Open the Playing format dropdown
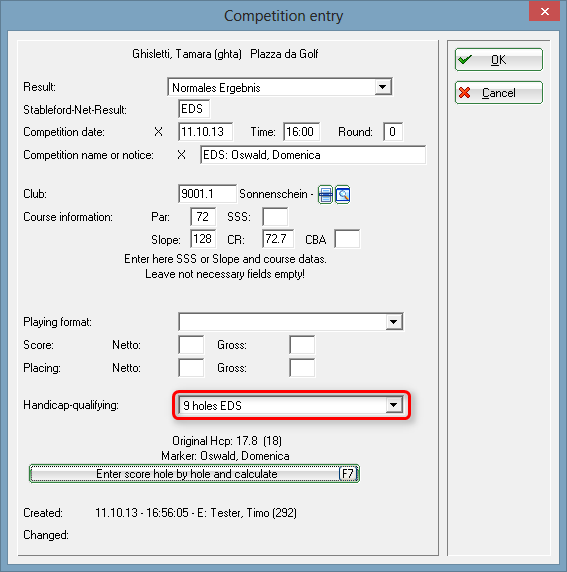Viewport: 567px width, 572px height. (x=291, y=322)
